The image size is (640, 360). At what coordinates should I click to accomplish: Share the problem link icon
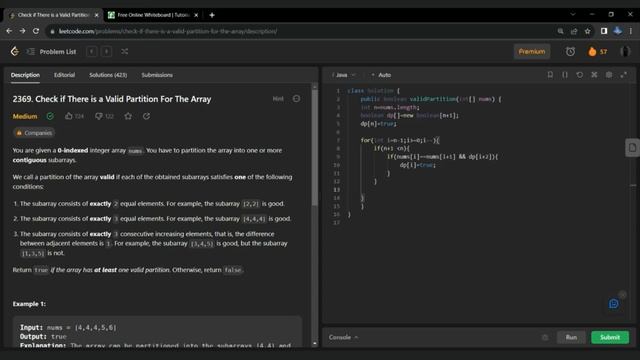coord(147,116)
